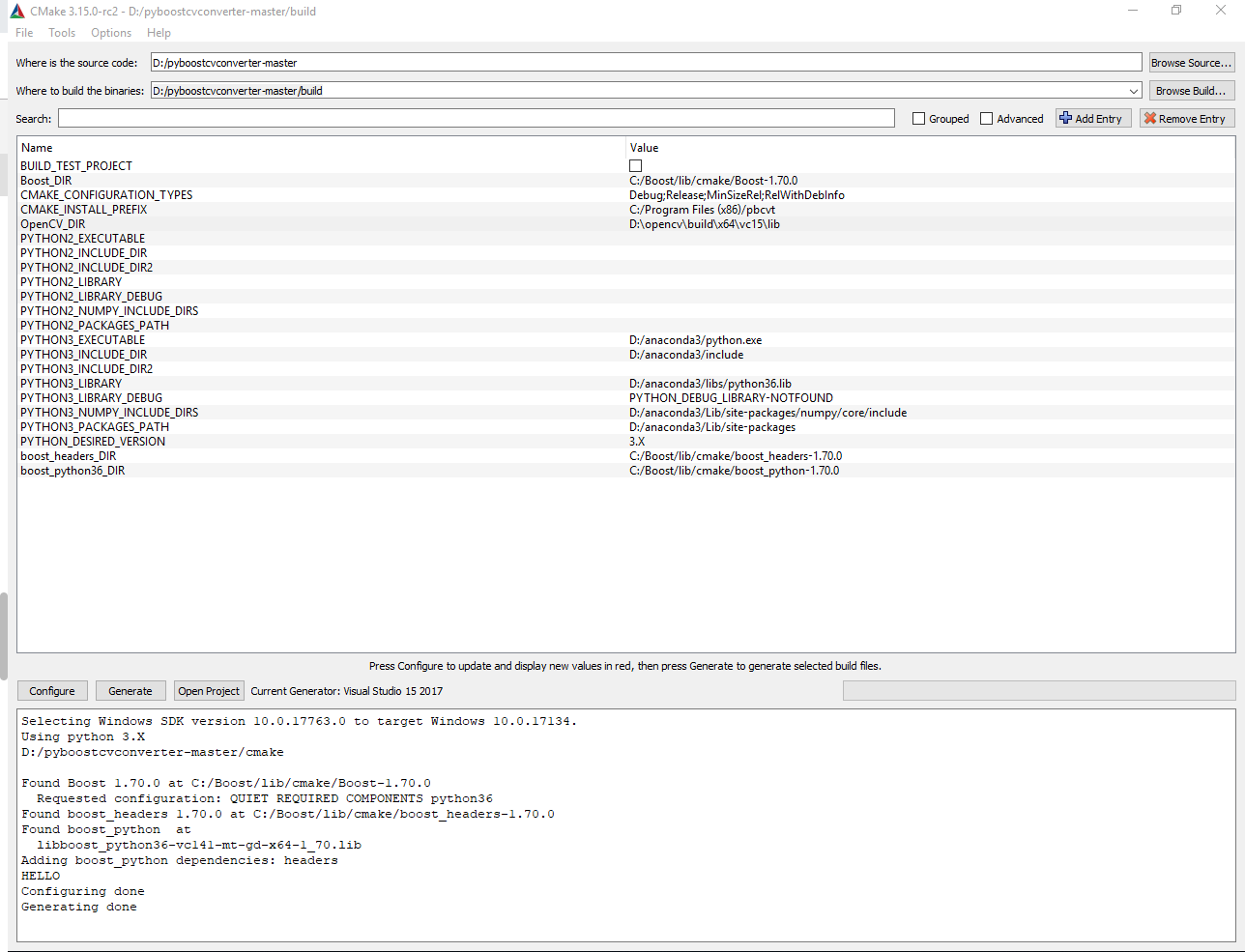Click the Browse Source button
Viewport: 1245px width, 952px height.
(1192, 63)
